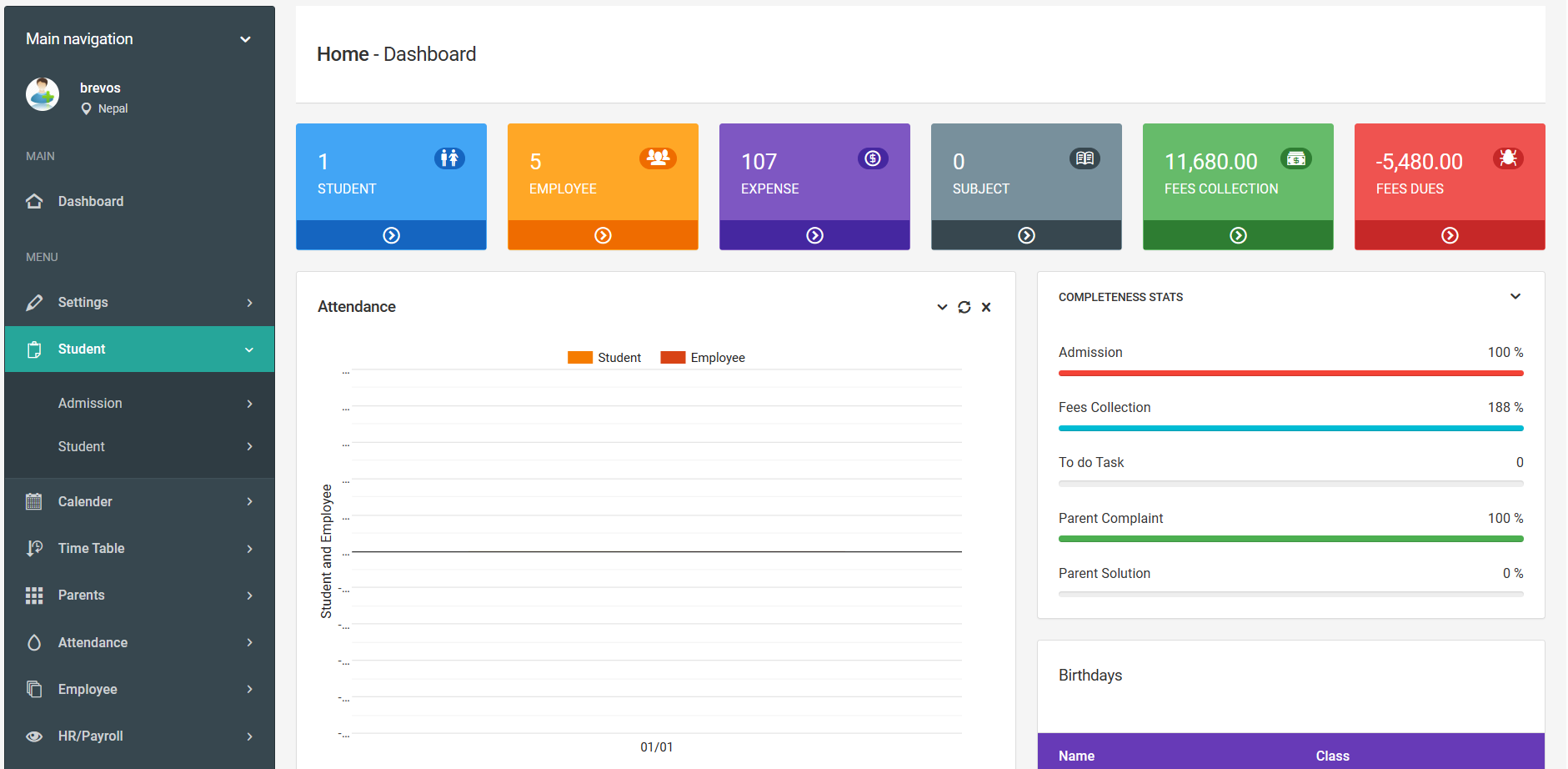Refresh the Attendance chart panel

coord(964,307)
